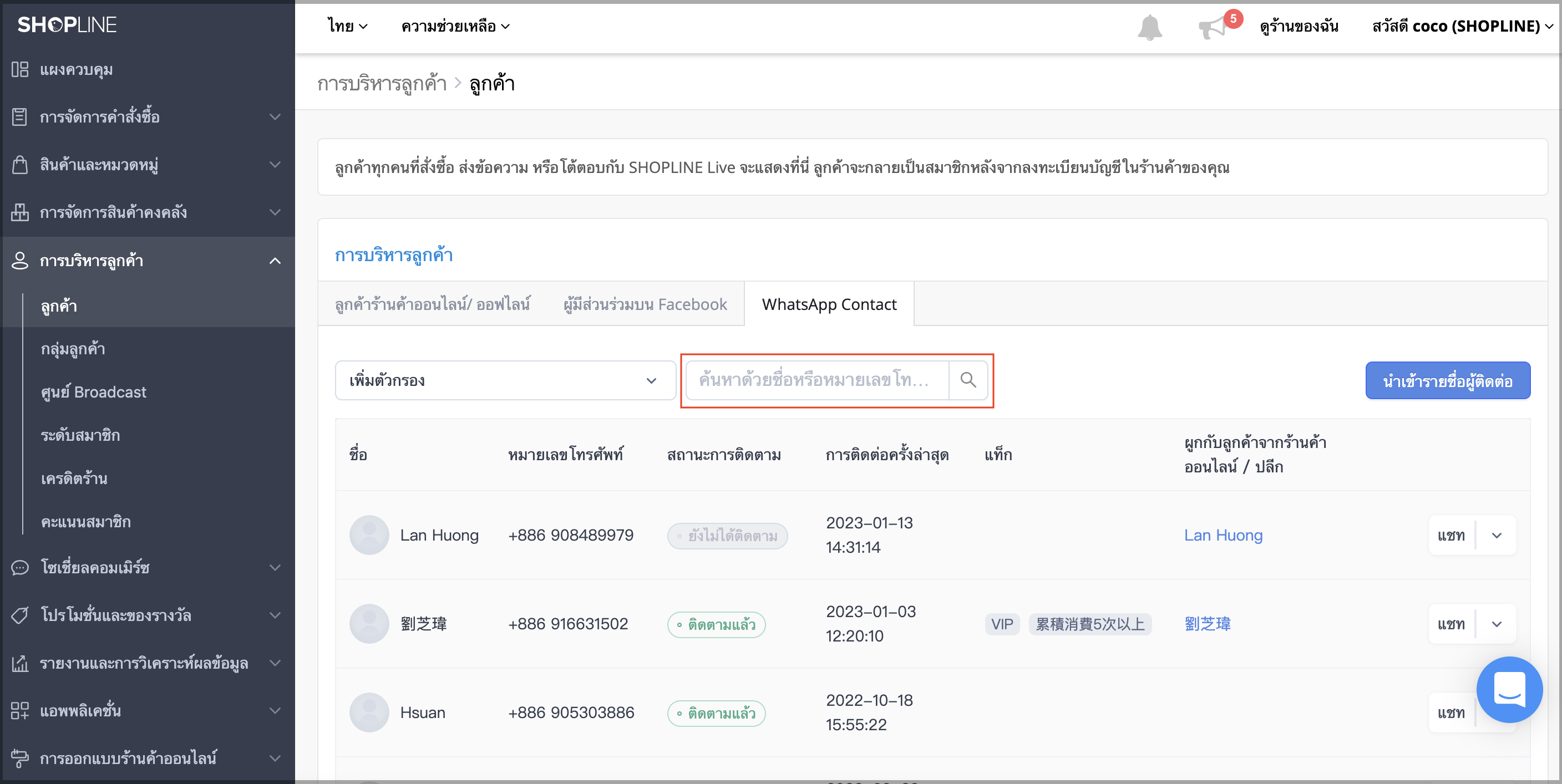Open เครดิตร้าน in sidebar
1562x784 pixels.
pos(74,478)
